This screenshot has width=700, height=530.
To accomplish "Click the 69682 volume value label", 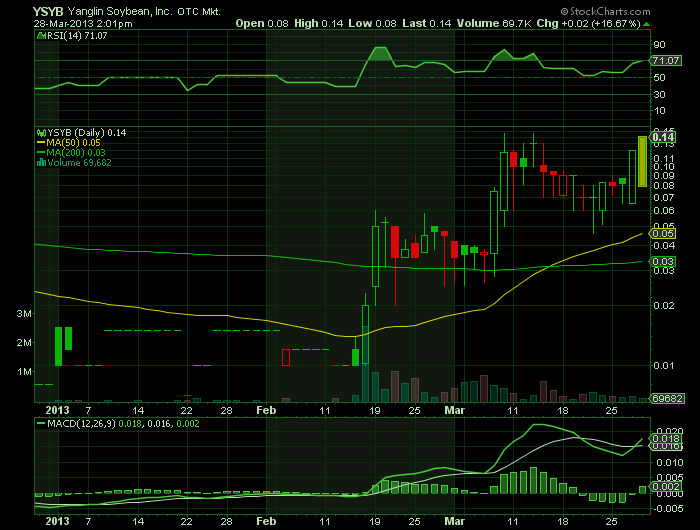I will [x=665, y=398].
